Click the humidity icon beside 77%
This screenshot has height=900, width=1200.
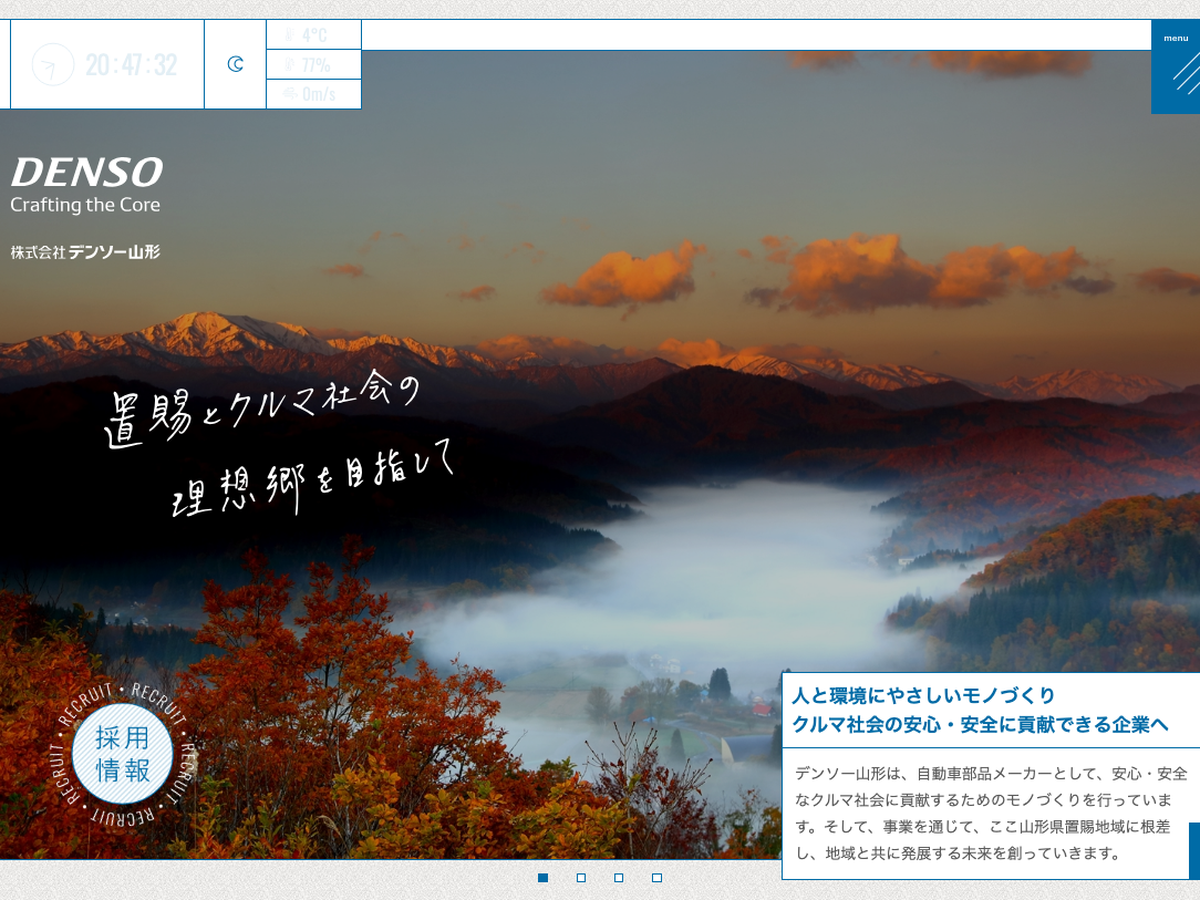[289, 65]
